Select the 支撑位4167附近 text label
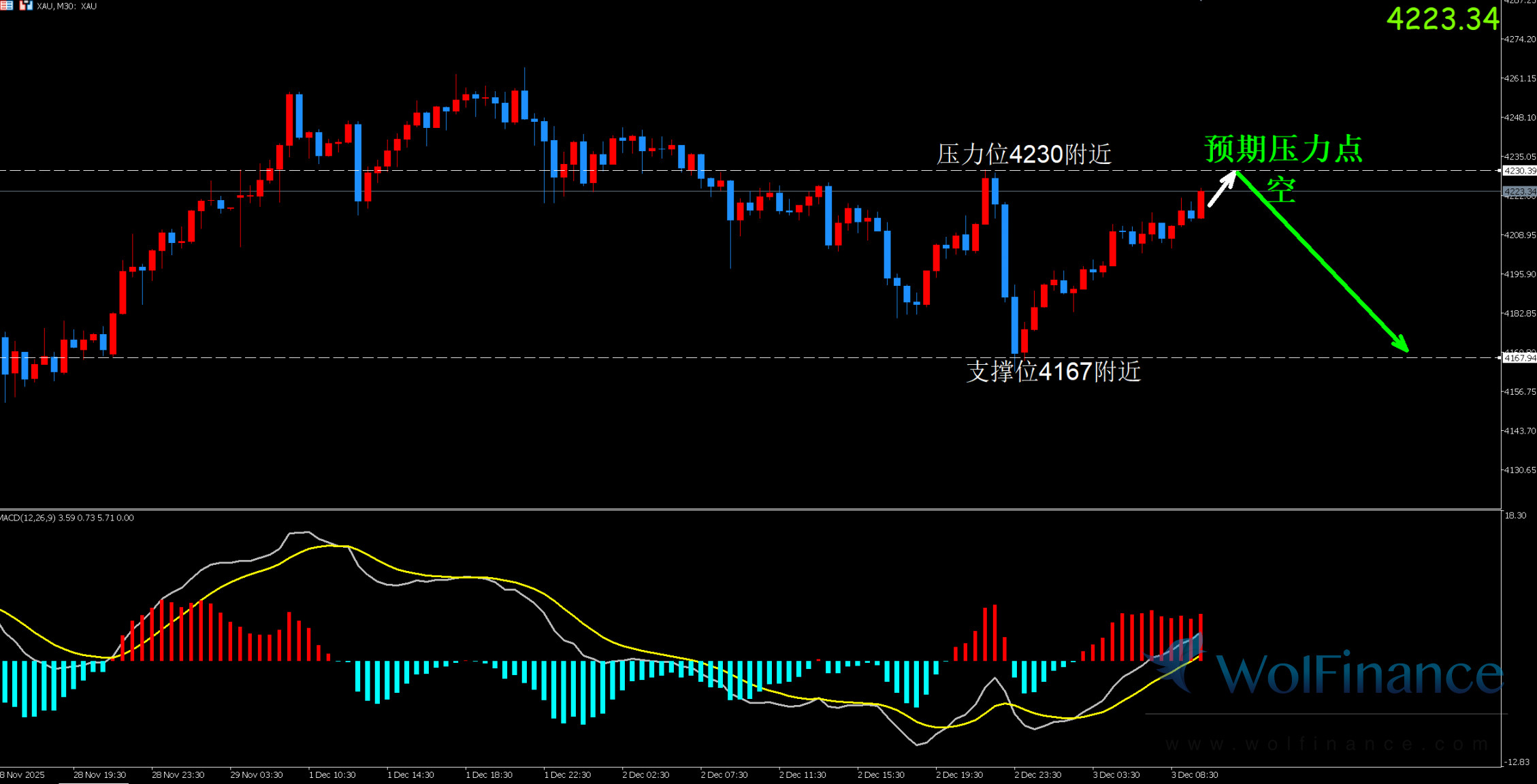 [1053, 372]
